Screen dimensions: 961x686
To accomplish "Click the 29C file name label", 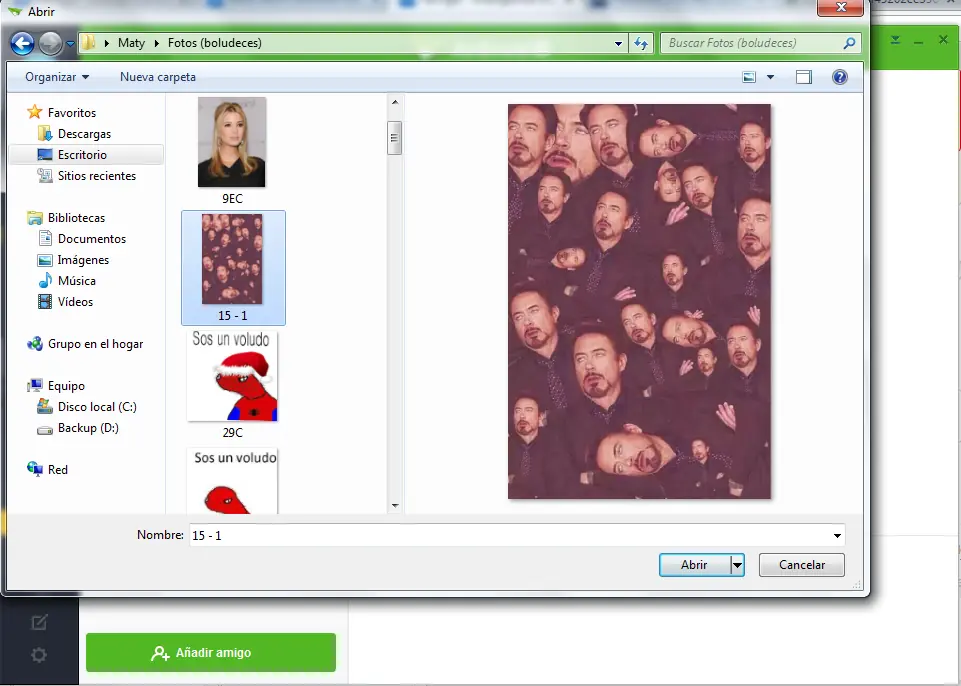I will pos(232,433).
